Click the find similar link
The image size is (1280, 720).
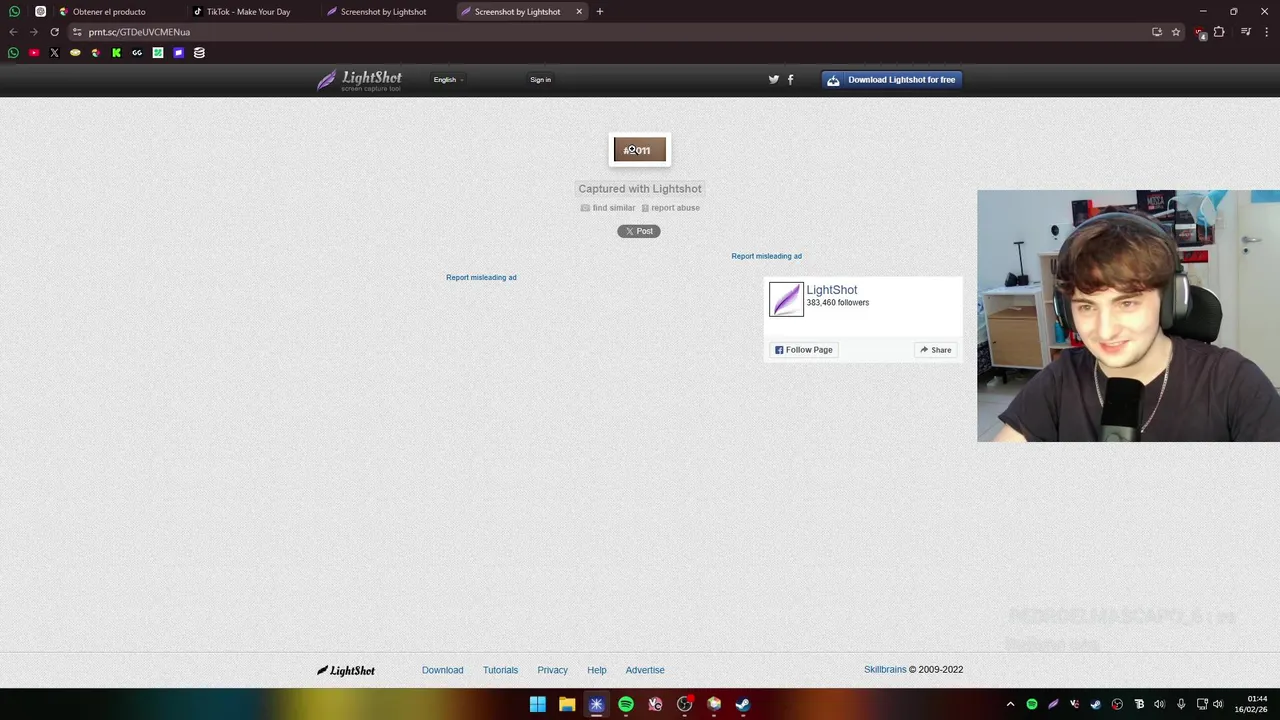[608, 208]
